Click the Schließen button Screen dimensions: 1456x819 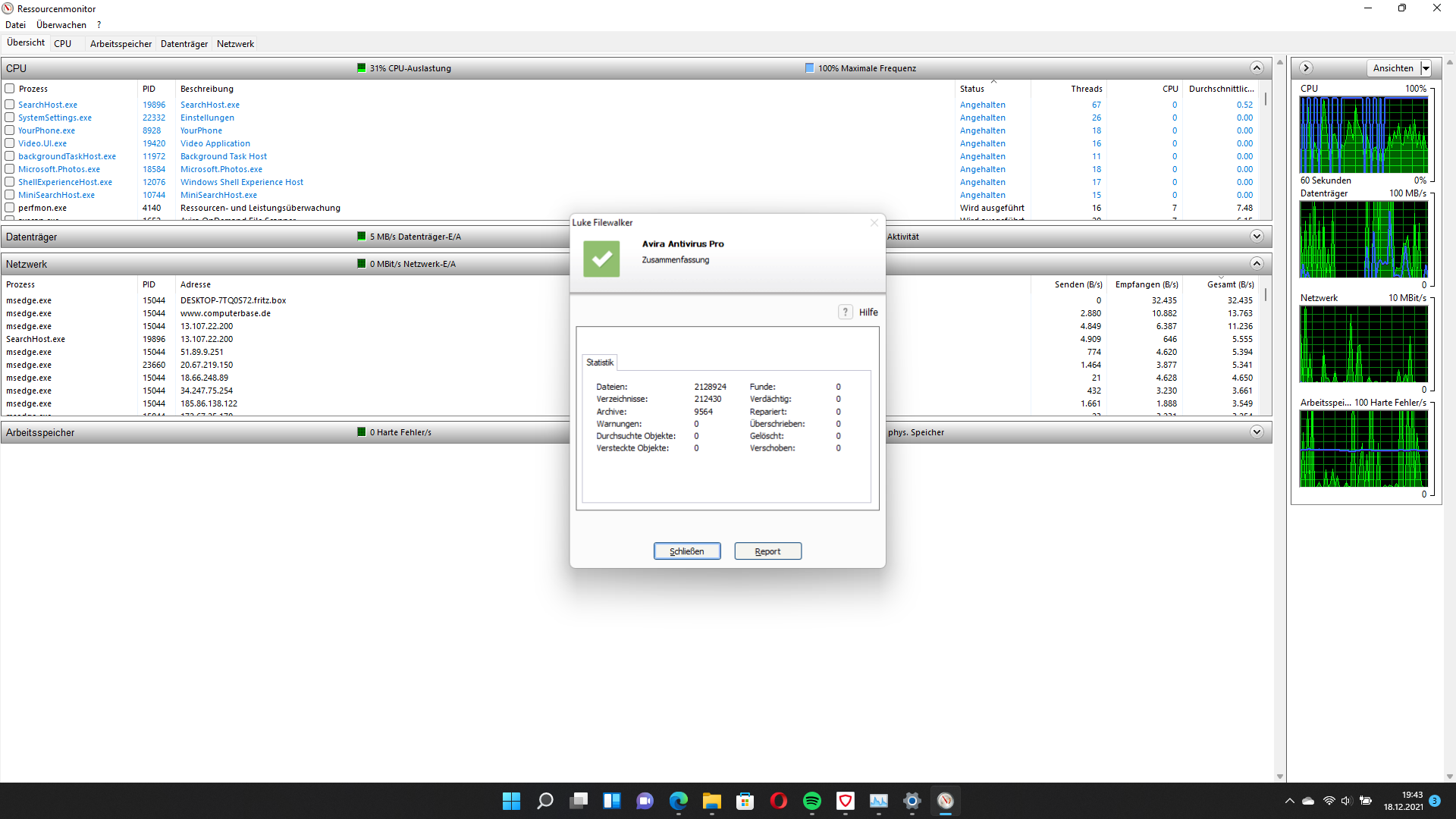click(x=686, y=551)
